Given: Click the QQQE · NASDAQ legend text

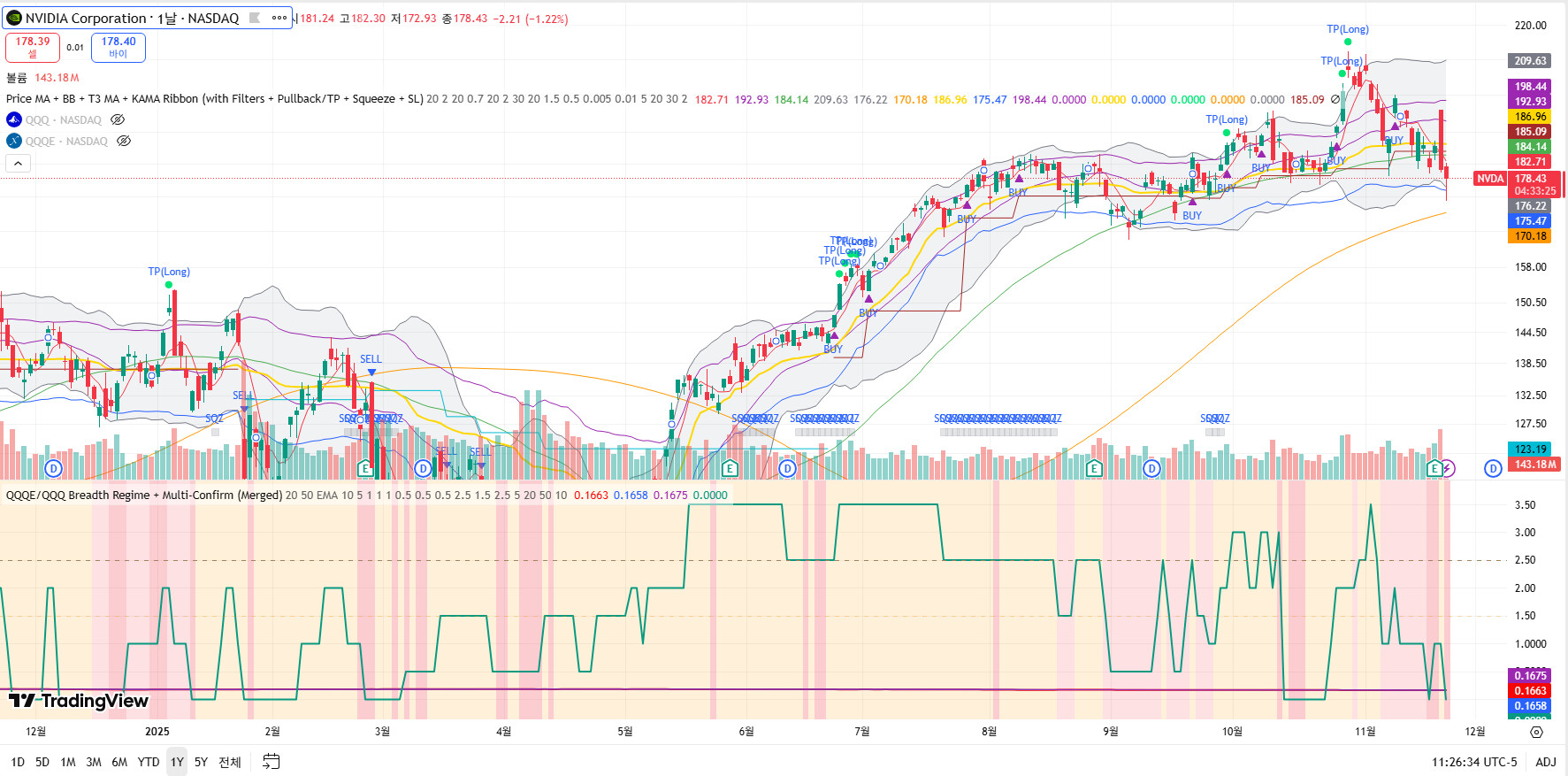Looking at the screenshot, I should (66, 141).
